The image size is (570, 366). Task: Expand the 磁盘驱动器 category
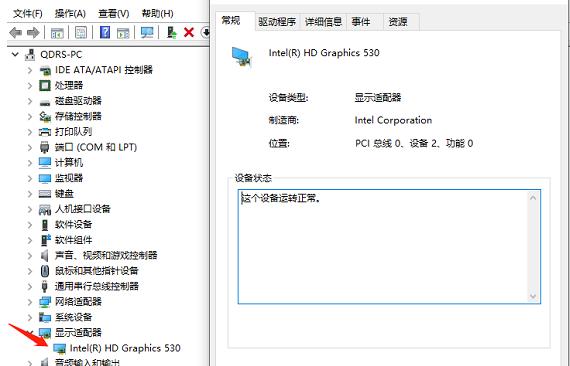click(x=30, y=101)
